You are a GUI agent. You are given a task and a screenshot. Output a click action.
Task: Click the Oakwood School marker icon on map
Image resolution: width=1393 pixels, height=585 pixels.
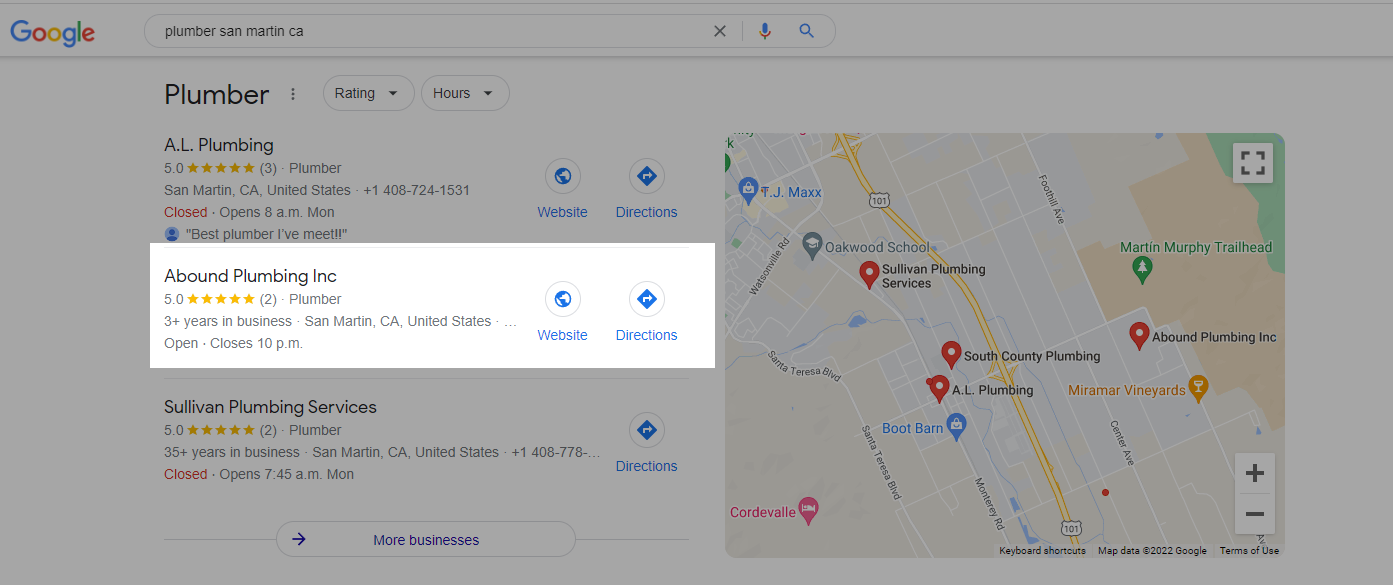(814, 246)
